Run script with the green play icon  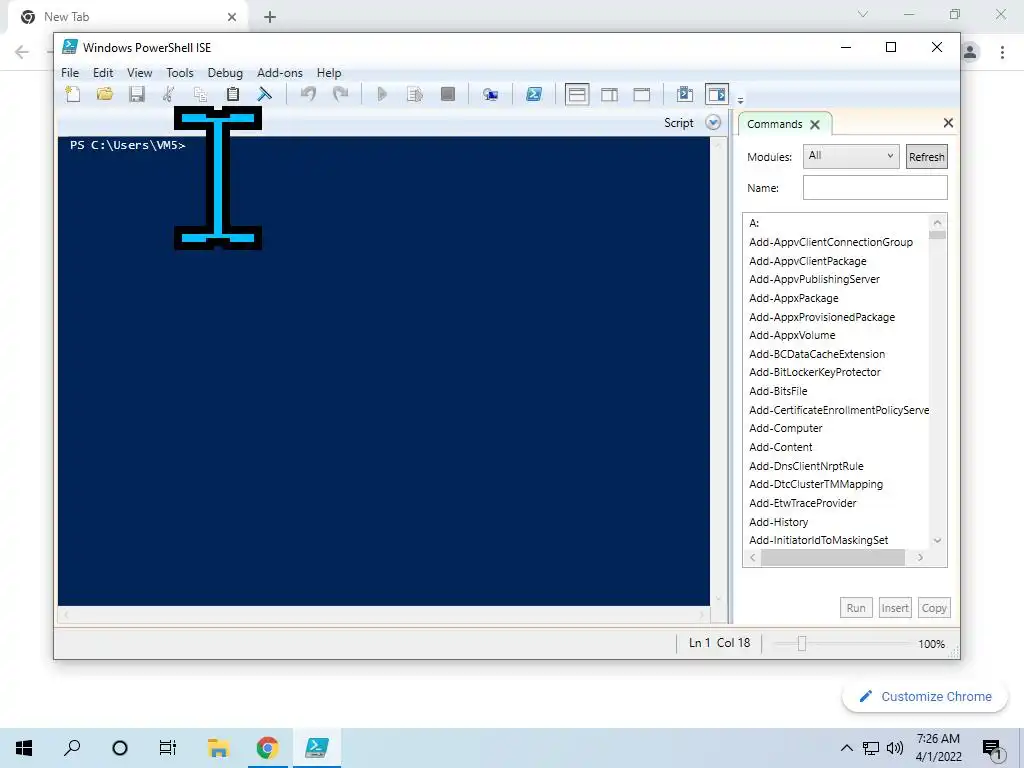(x=382, y=94)
